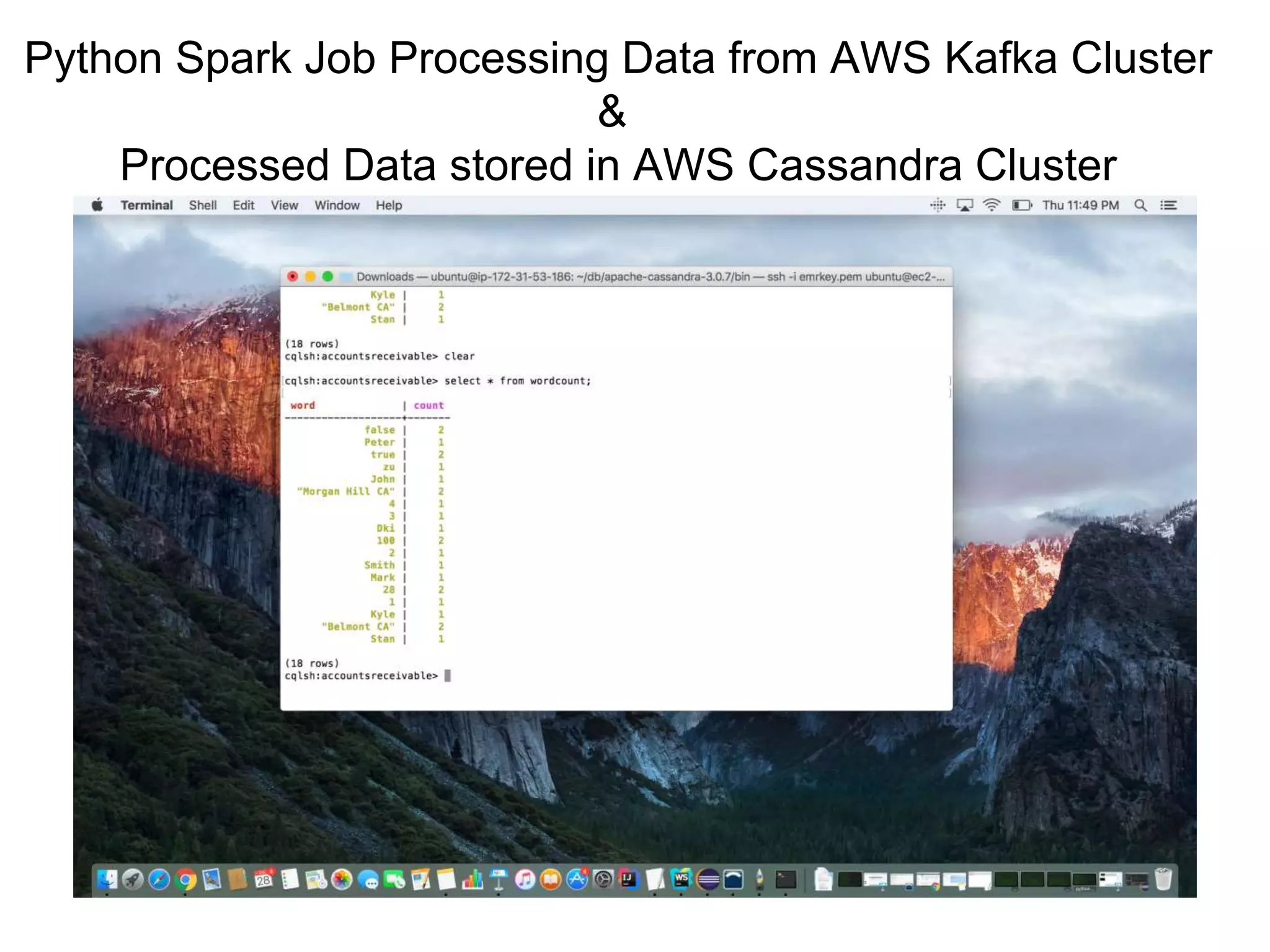Open Reminders list icon in dock
This screenshot has height=952, width=1270.
coord(290,879)
